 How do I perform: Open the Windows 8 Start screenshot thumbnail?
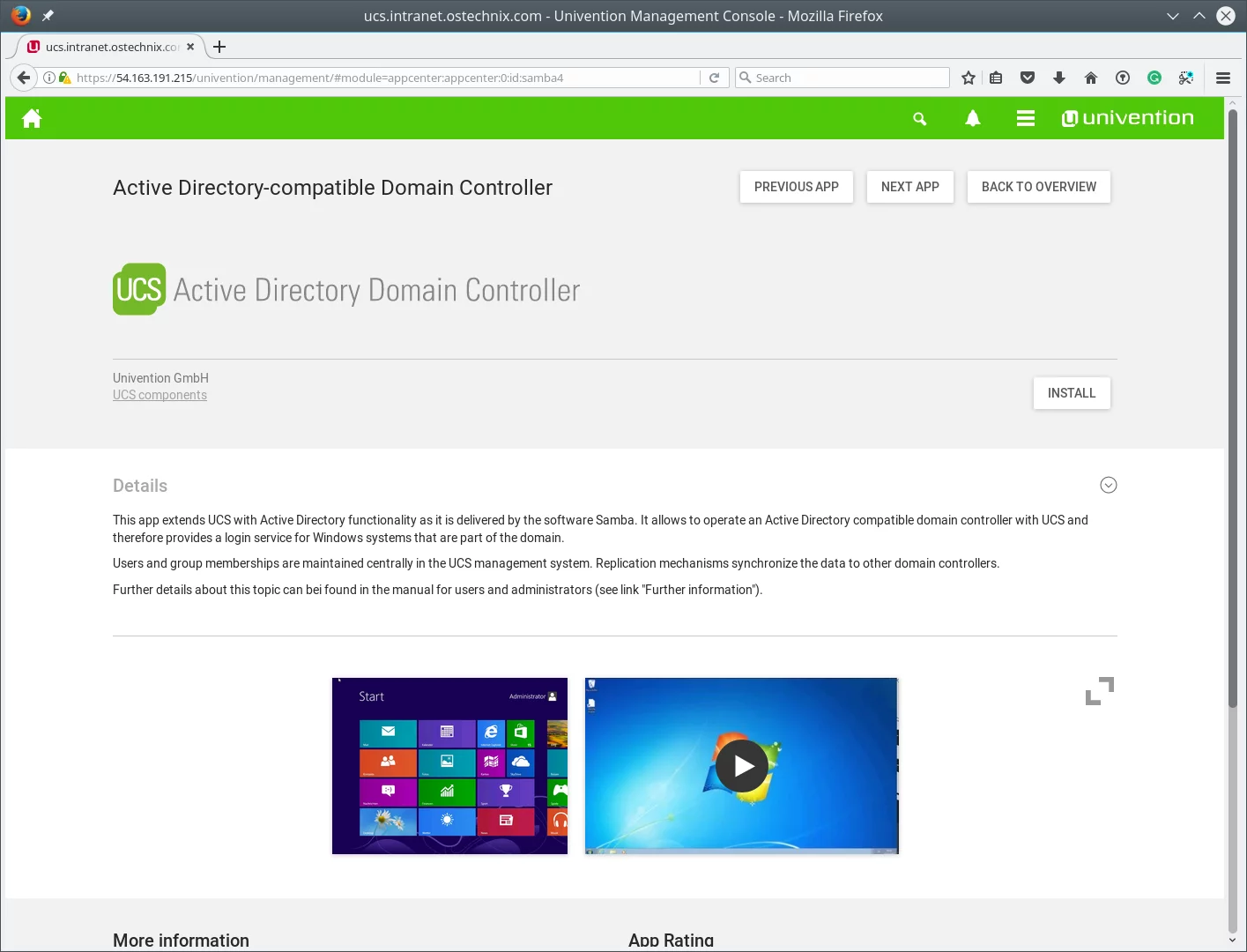pyautogui.click(x=449, y=766)
